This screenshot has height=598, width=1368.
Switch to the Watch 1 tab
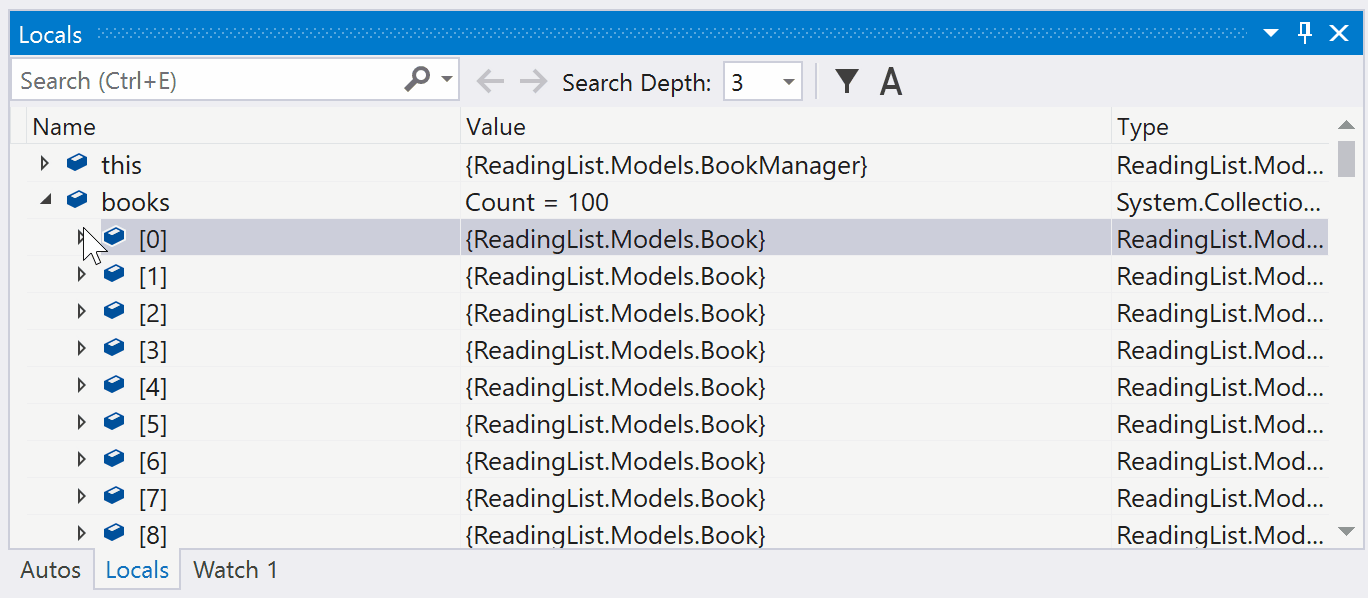coord(234,569)
